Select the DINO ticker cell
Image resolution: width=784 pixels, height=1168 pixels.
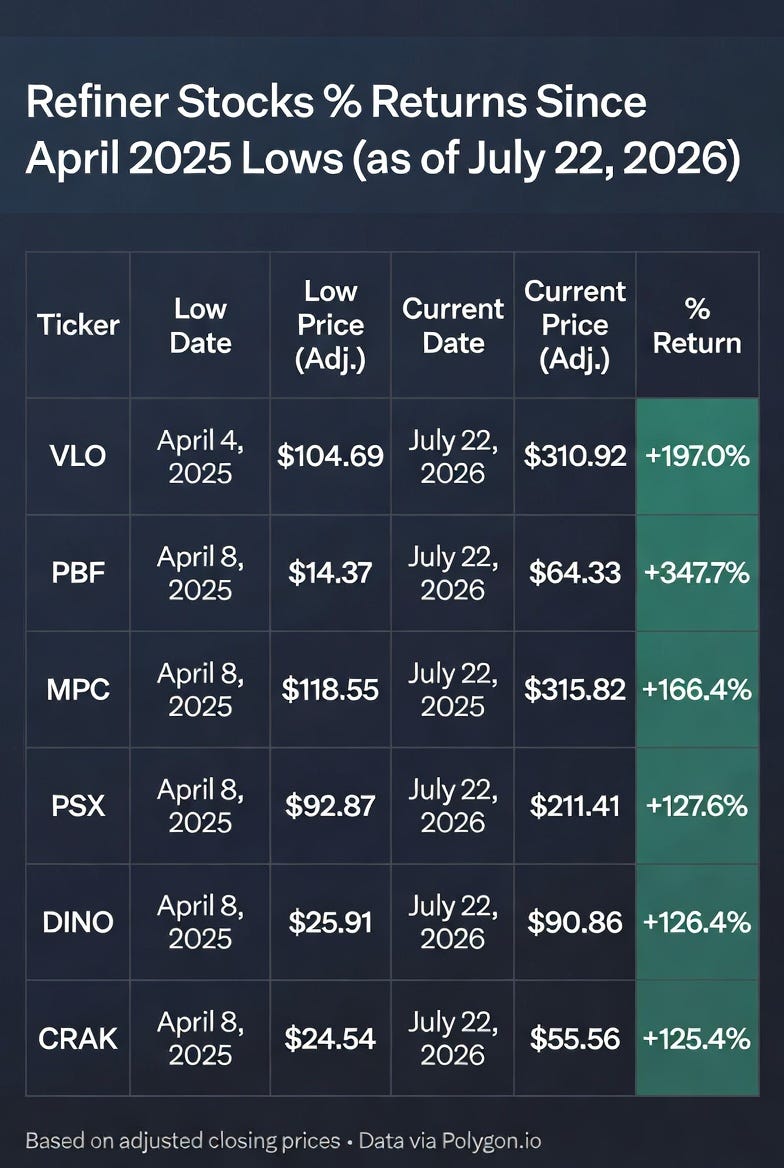click(x=78, y=922)
